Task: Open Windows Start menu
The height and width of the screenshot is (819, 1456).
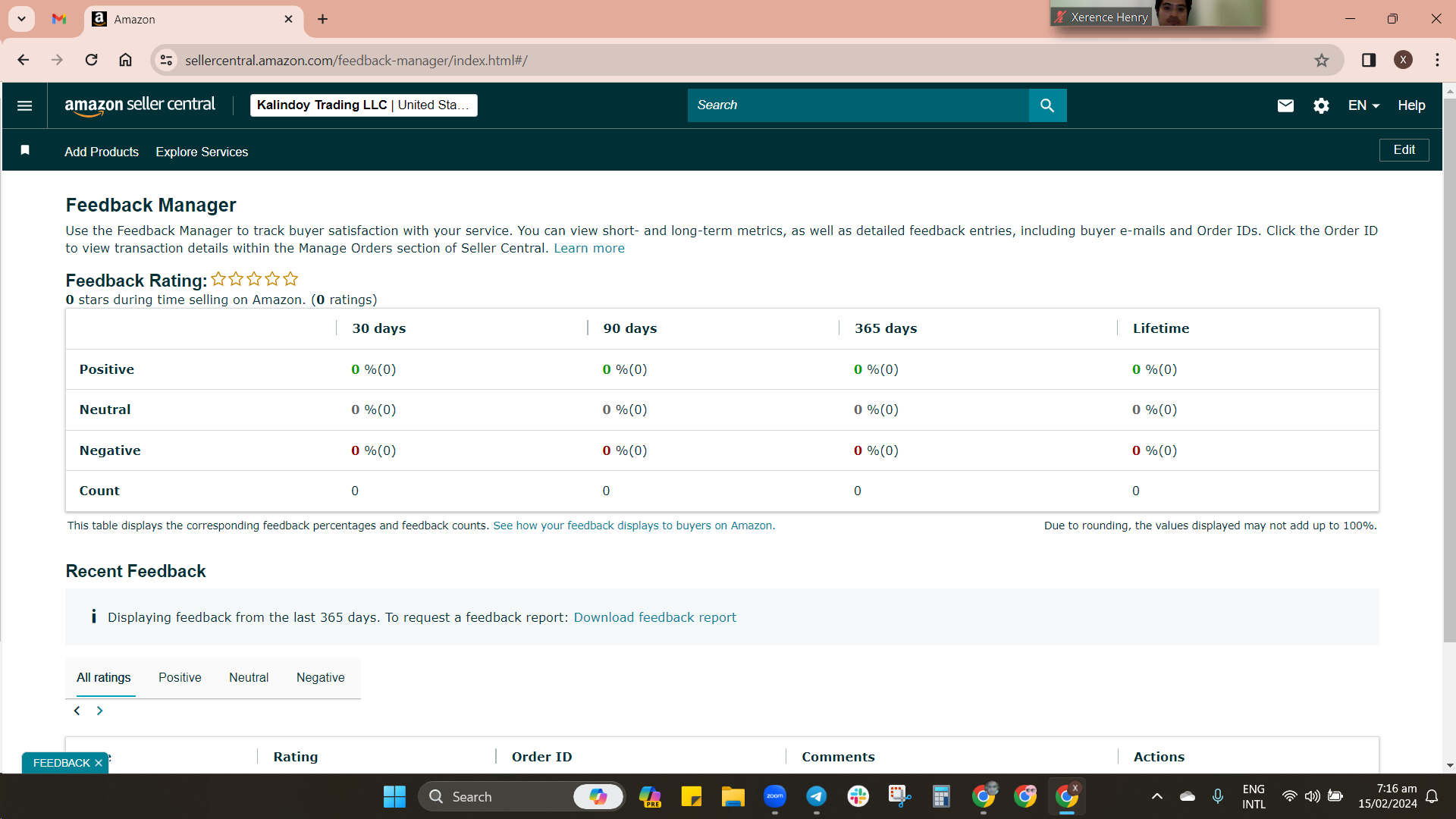Action: (x=394, y=796)
